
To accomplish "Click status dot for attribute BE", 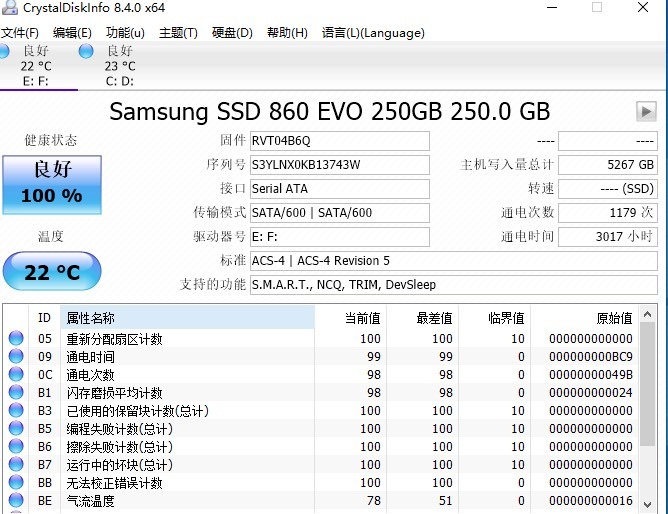I will [x=16, y=500].
